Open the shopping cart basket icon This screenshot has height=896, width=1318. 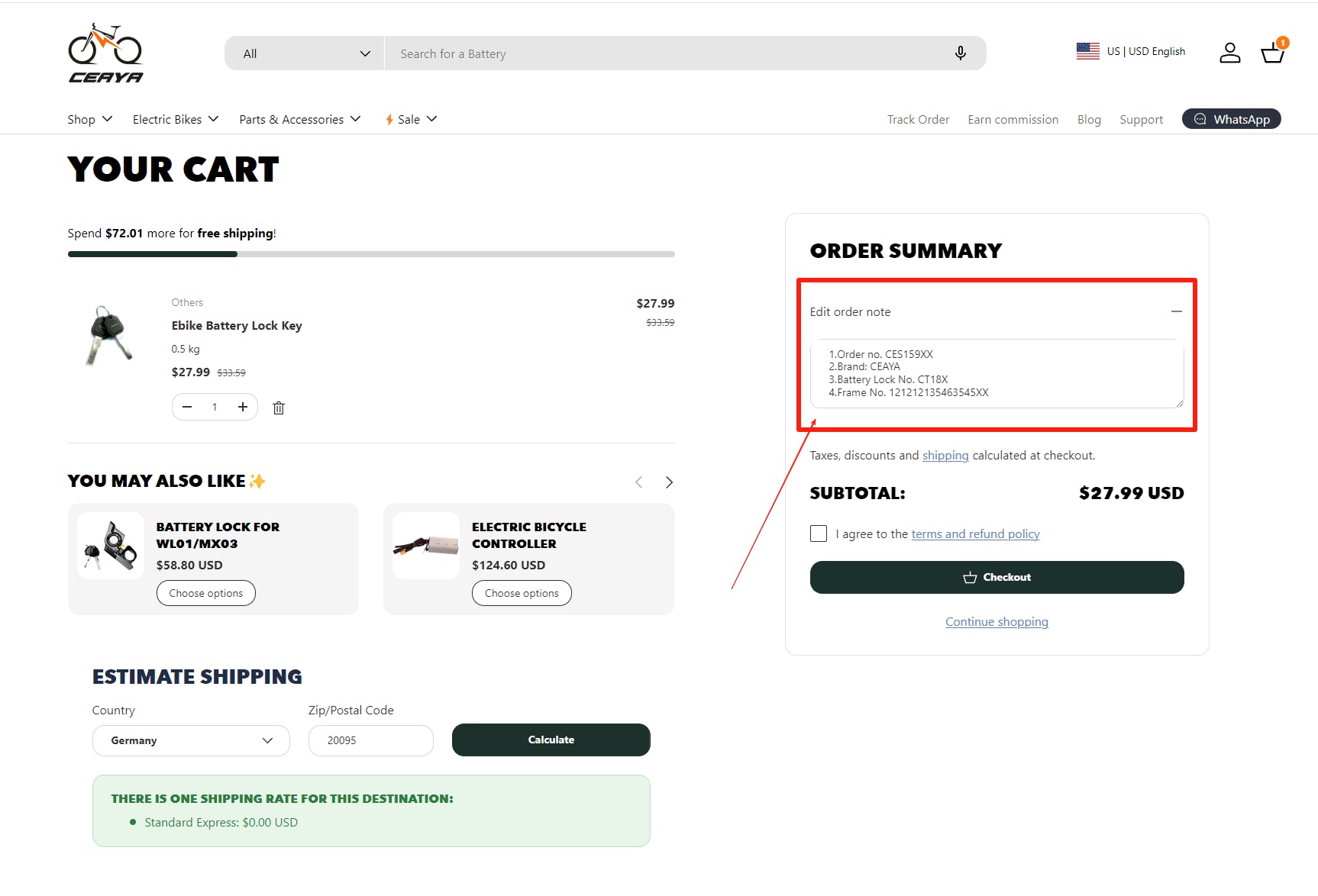coord(1272,53)
